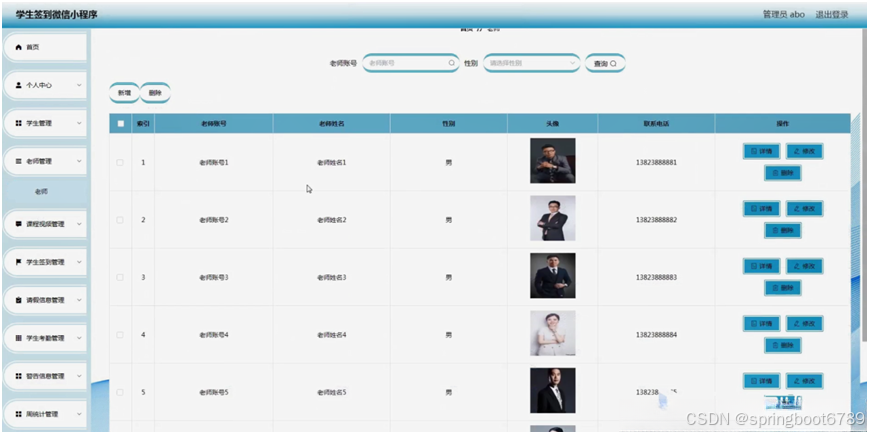The width and height of the screenshot is (869, 434).
Task: Expand the 学生考勤管理 chevron
Action: [79, 338]
